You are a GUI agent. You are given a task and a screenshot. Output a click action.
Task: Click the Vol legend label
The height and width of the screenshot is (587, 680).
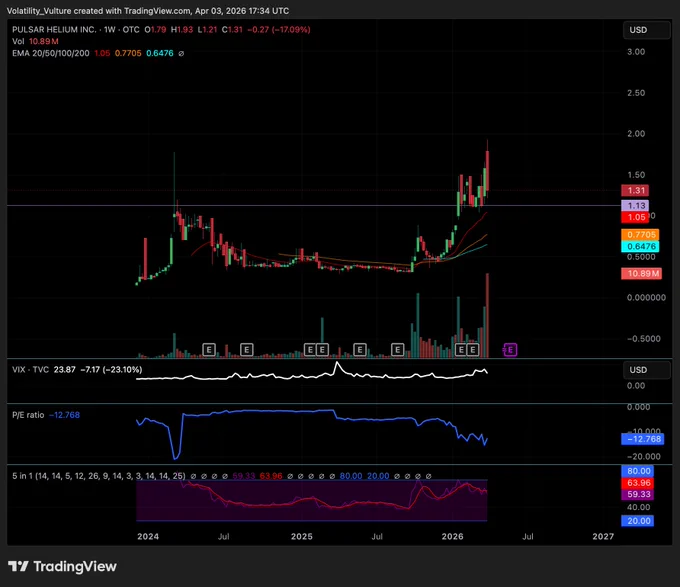point(18,41)
